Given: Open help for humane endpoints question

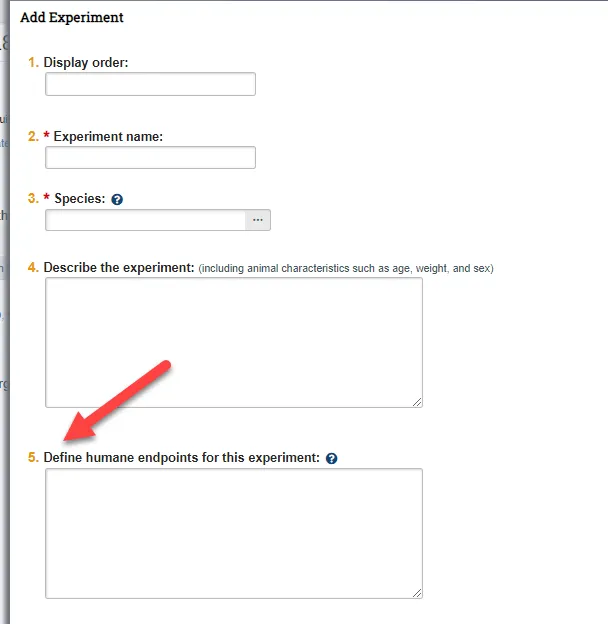Looking at the screenshot, I should coord(332,458).
